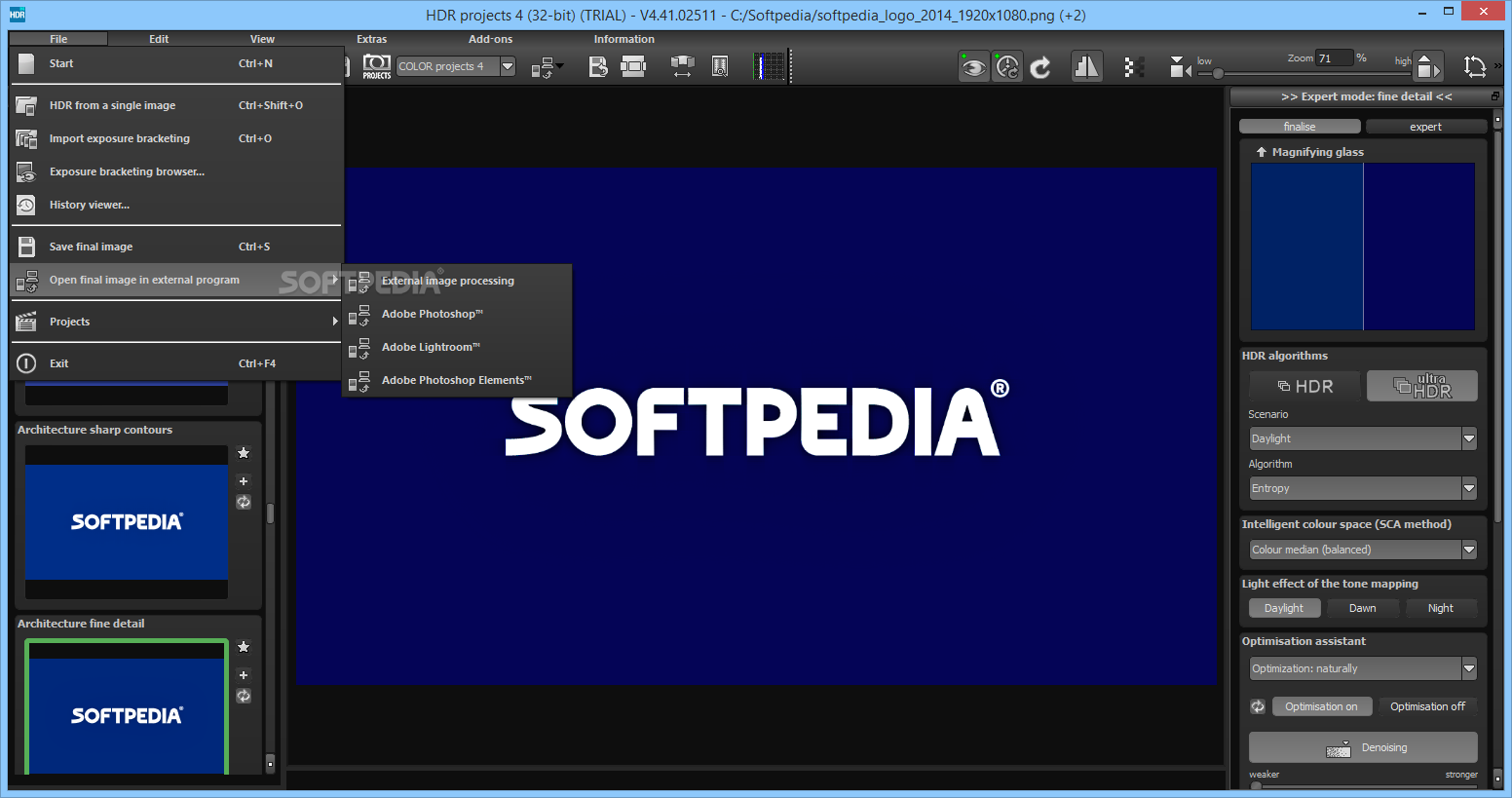Image resolution: width=1512 pixels, height=798 pixels.
Task: Click the low-high preview quality slider handle
Action: pyautogui.click(x=1218, y=73)
